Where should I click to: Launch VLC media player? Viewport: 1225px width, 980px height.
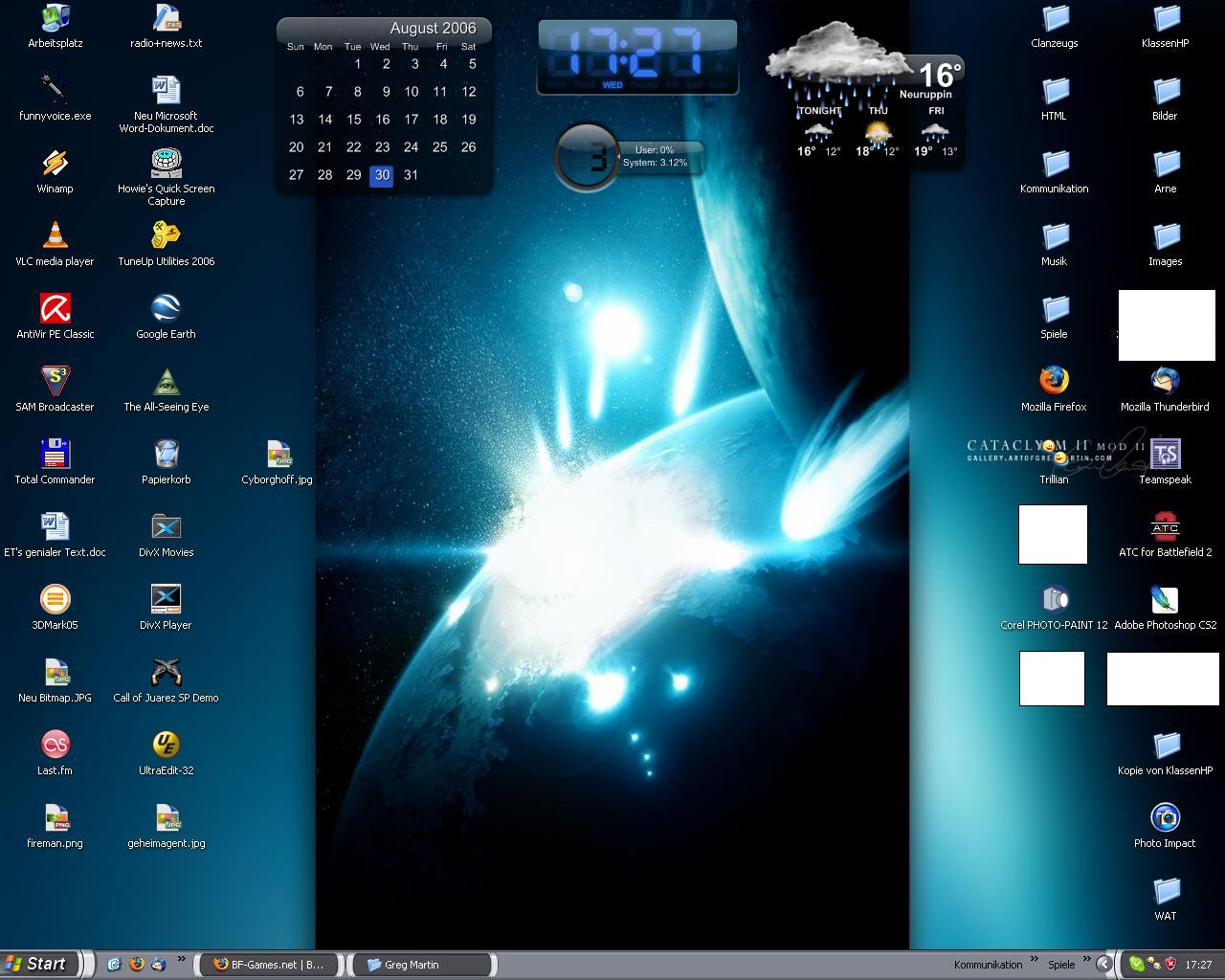coord(55,244)
